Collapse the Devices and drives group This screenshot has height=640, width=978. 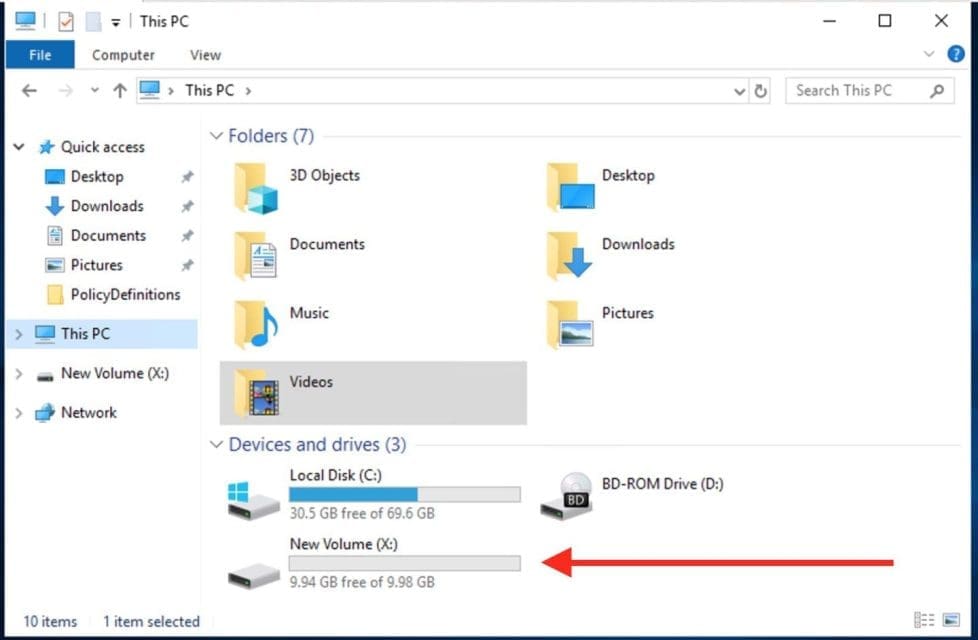point(217,445)
